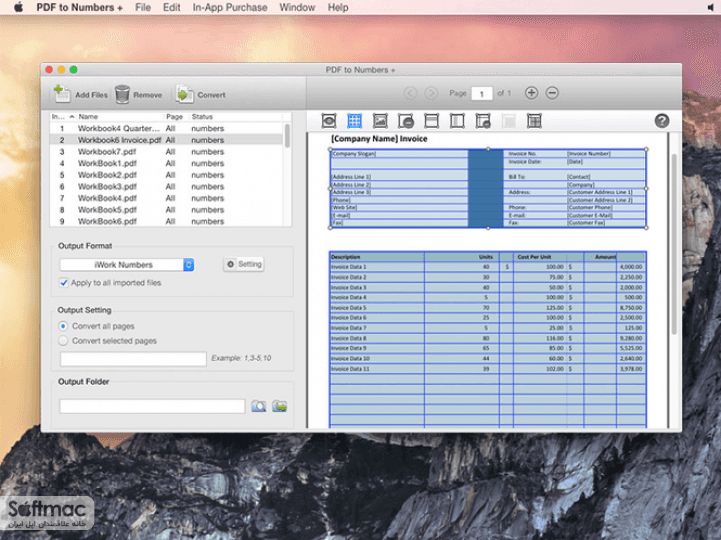The width and height of the screenshot is (721, 540).
Task: Click the preview pane vertical scrollbar
Action: pyautogui.click(x=674, y=244)
